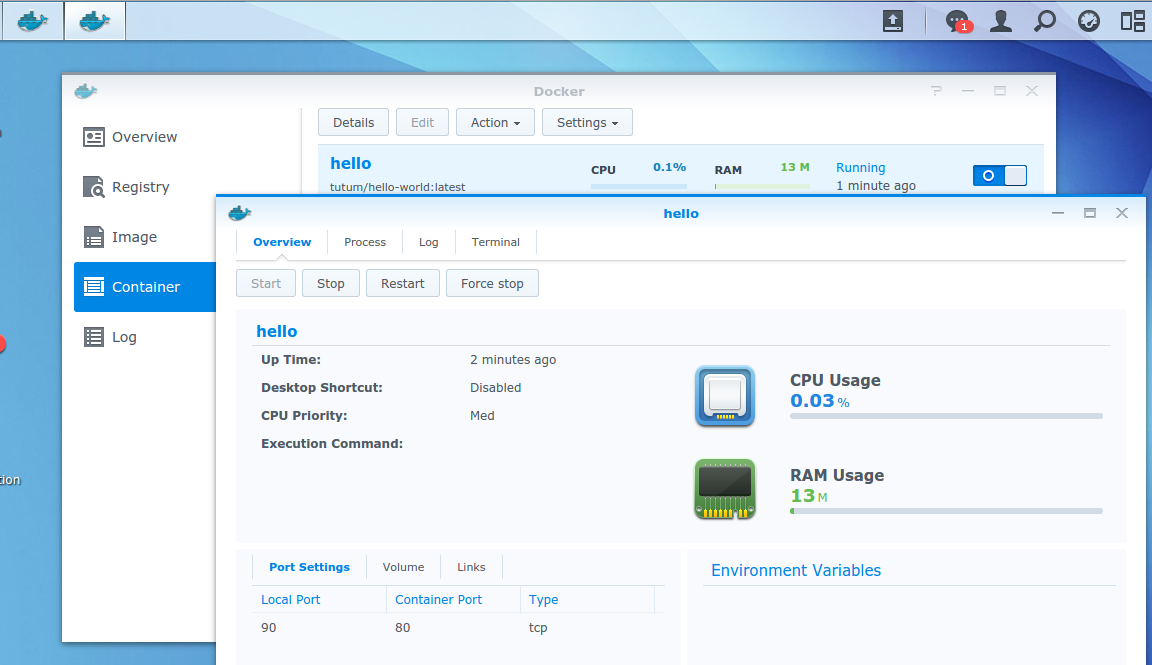Click the CPU bar in the container list row
Image resolution: width=1152 pixels, height=665 pixels.
coord(638,187)
